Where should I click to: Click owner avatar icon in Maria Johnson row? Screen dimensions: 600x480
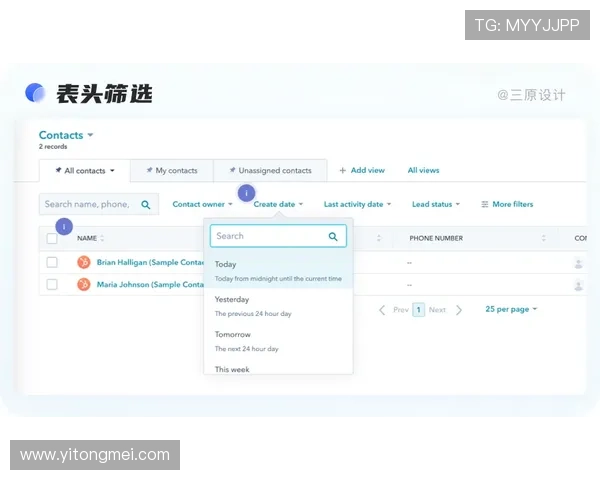[x=579, y=286]
